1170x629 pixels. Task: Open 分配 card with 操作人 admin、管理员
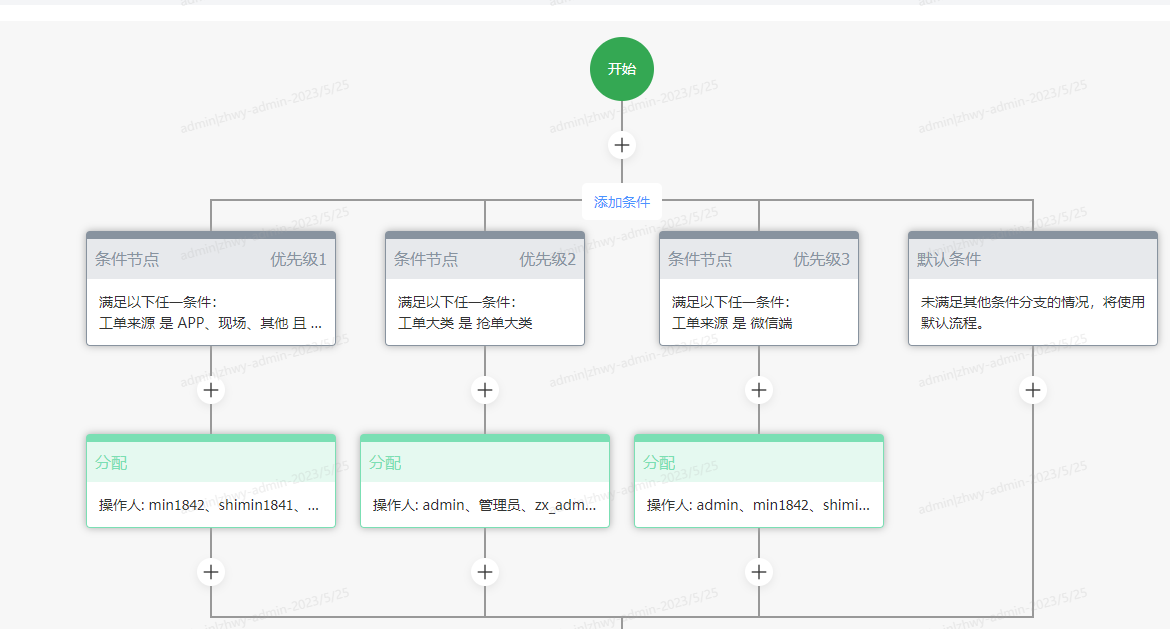[485, 481]
